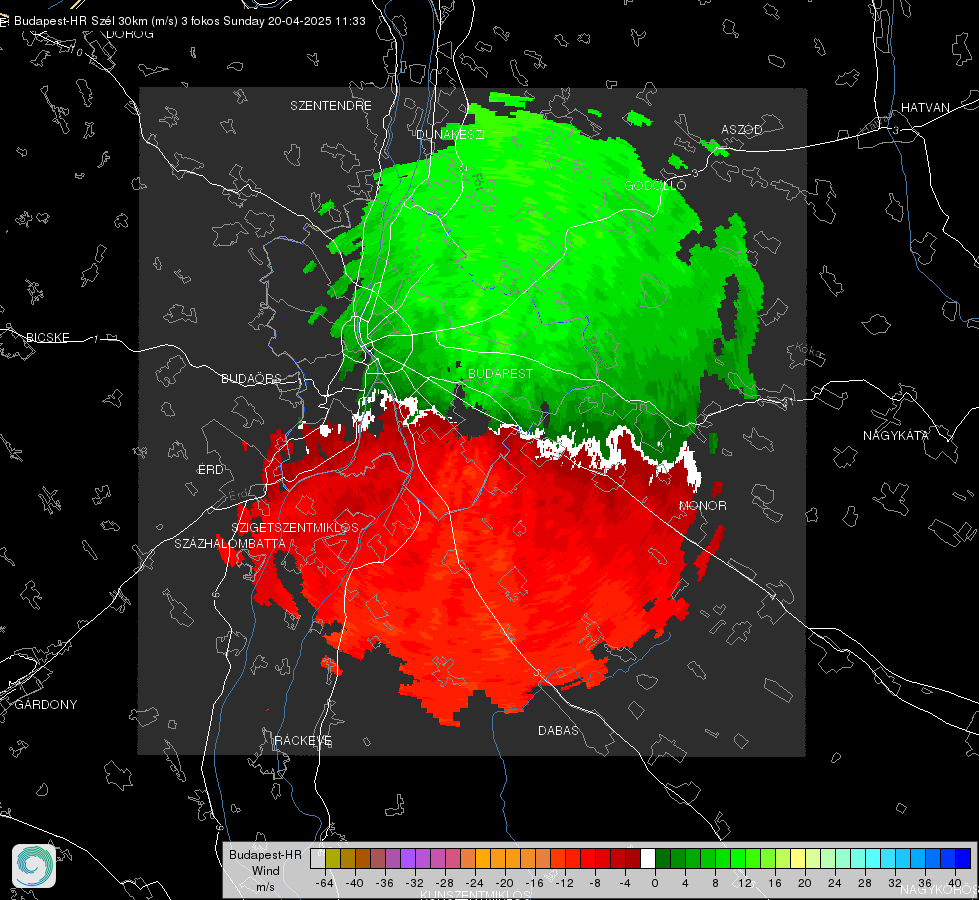Click the radar title with the timestamp 11:33
This screenshot has height=900, width=979.
190,21
